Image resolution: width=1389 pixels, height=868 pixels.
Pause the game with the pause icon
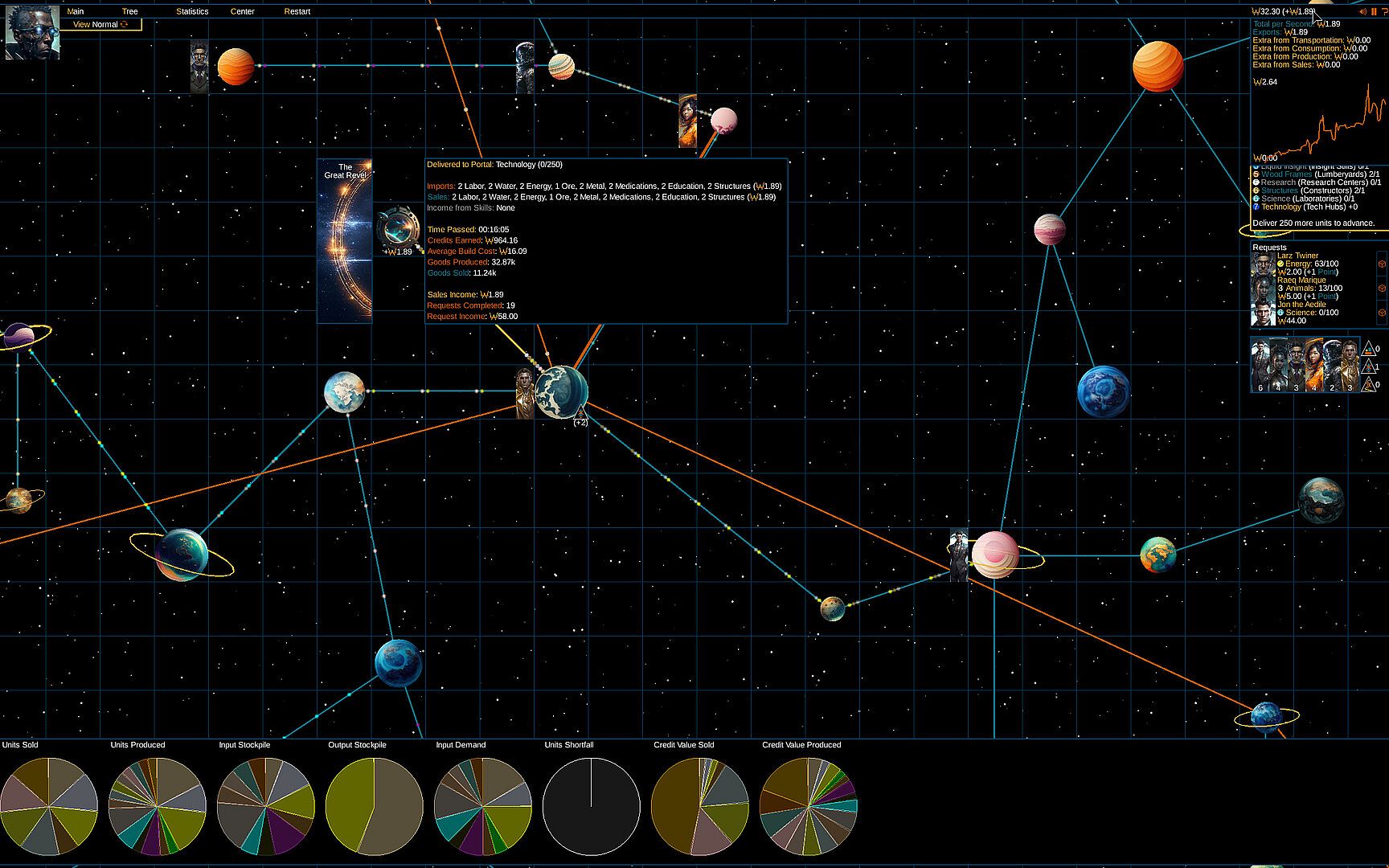coord(1374,12)
